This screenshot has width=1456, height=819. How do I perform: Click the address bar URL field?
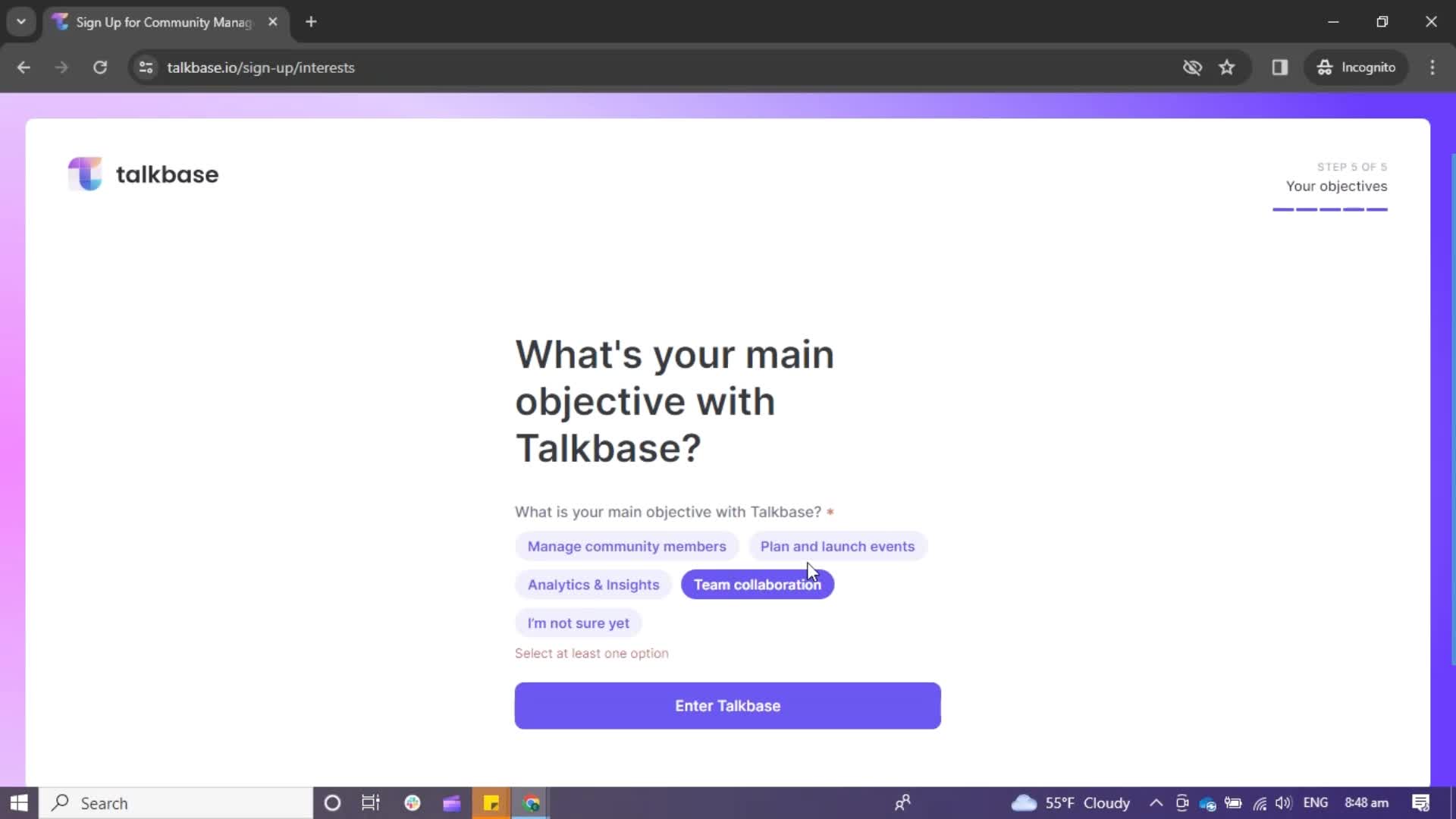260,67
